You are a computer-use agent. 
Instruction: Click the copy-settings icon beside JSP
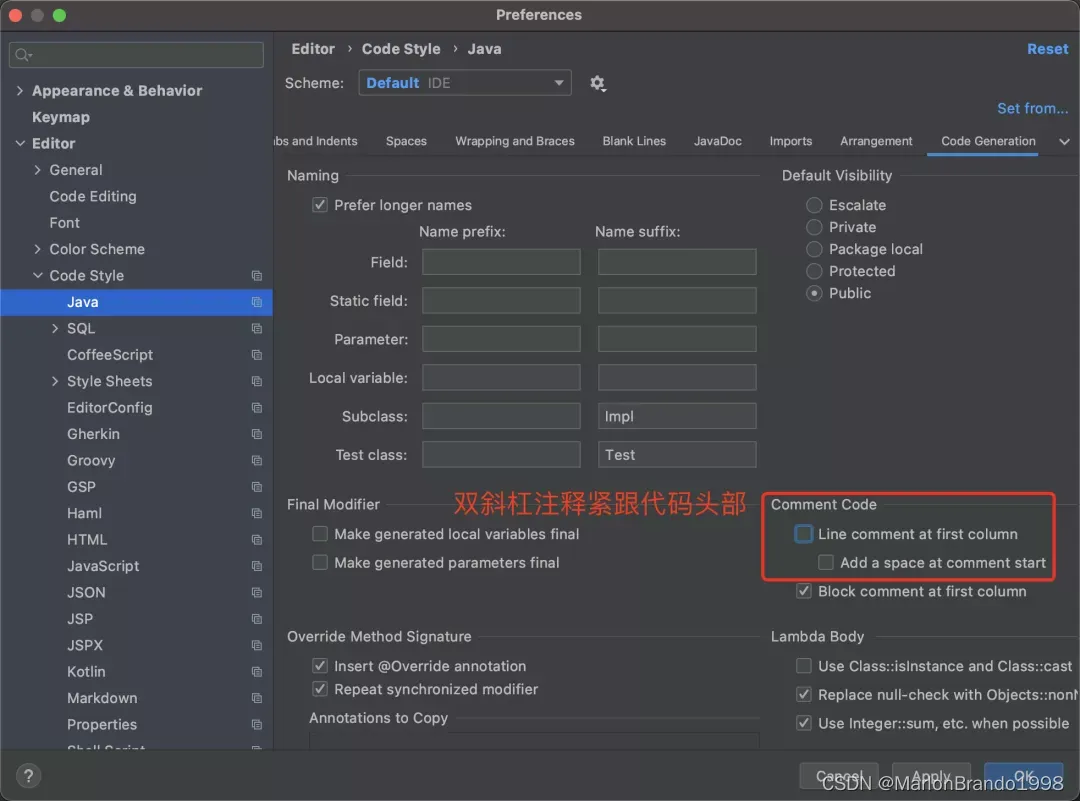click(257, 618)
